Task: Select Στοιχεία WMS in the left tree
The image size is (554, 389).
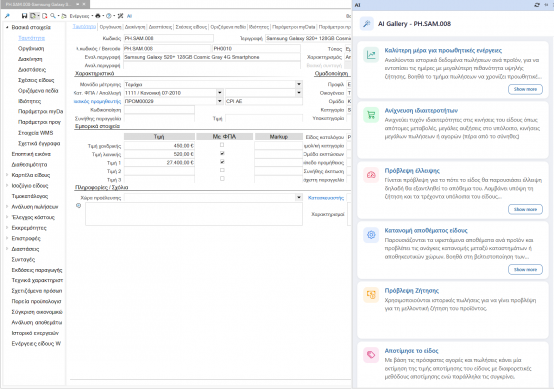Action: [35, 133]
